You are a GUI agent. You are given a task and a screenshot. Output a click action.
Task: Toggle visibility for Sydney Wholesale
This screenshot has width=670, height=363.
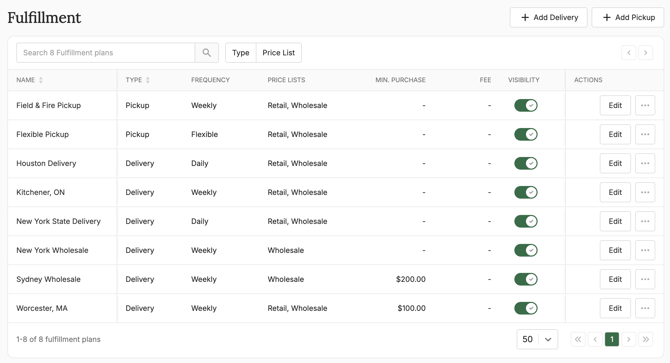(526, 279)
